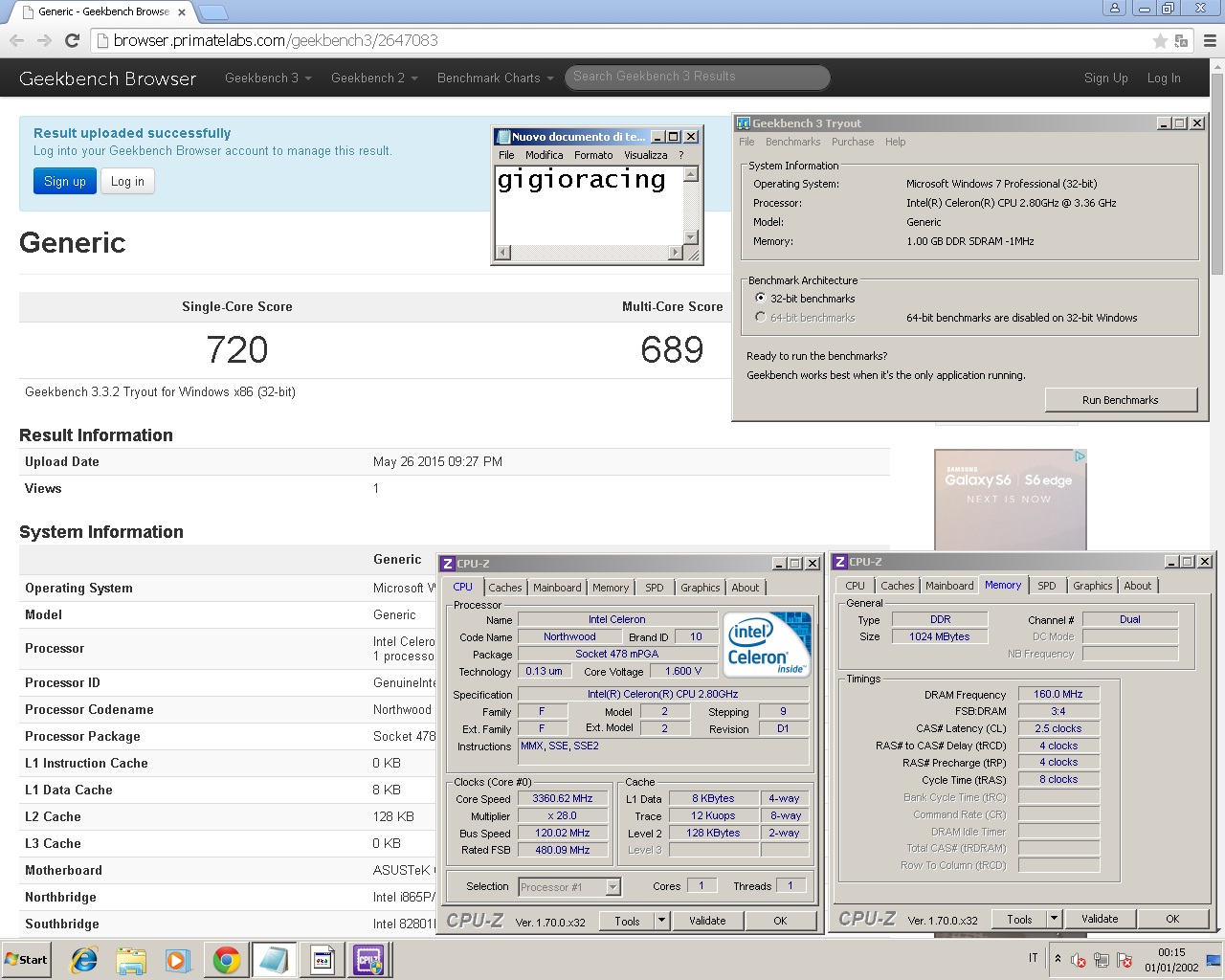Switch to Caches tab in left CPU-Z
This screenshot has height=980, width=1225.
(505, 588)
